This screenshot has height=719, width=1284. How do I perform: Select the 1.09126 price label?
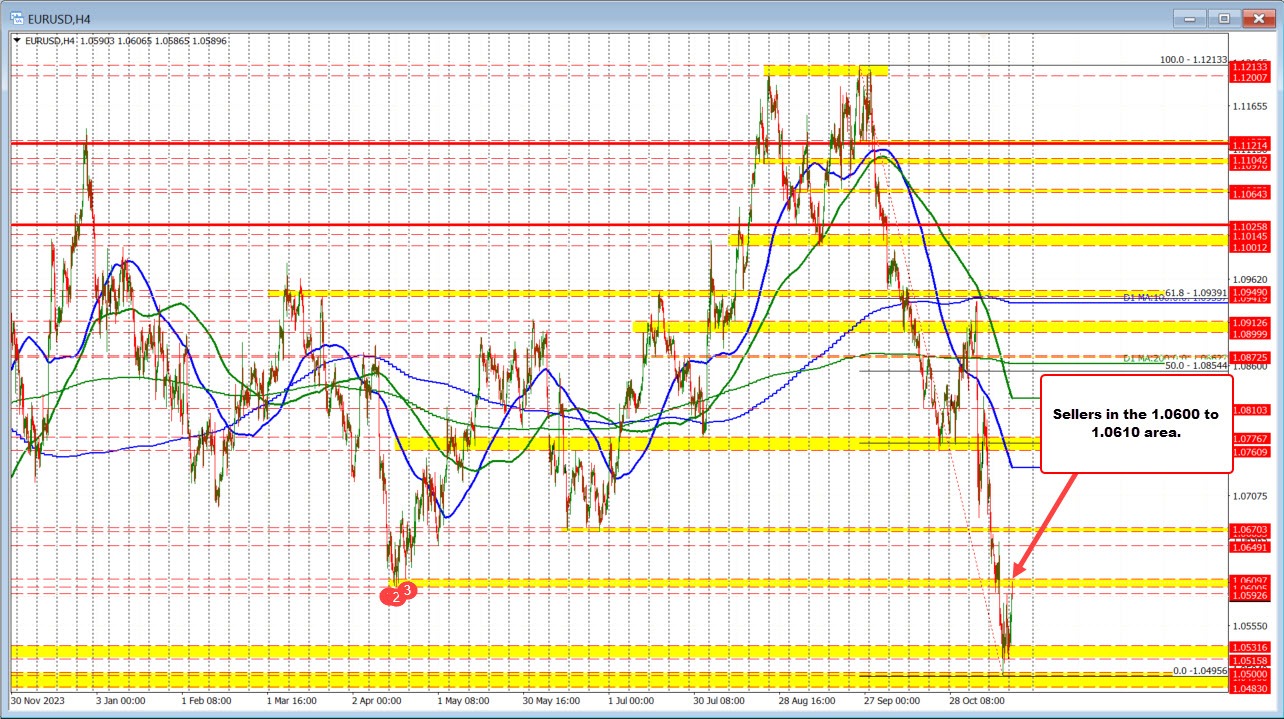coord(1250,322)
